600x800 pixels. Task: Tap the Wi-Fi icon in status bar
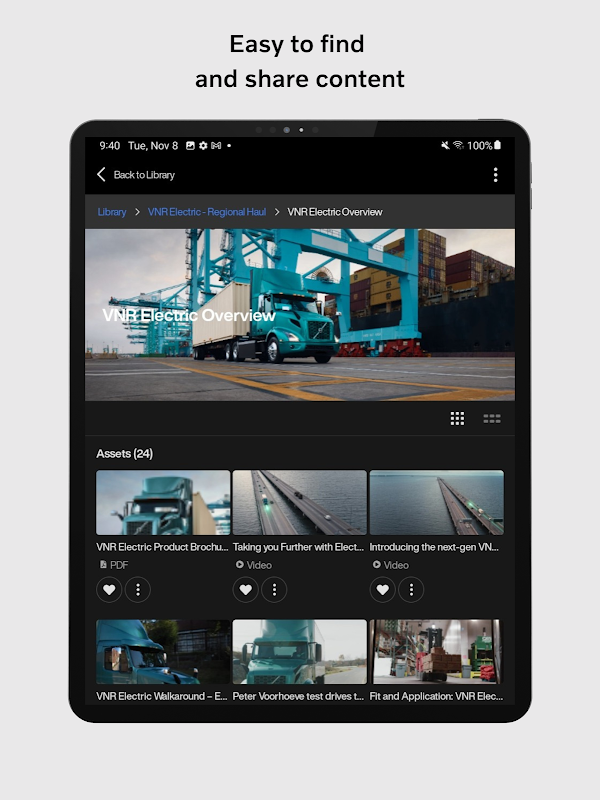[458, 145]
